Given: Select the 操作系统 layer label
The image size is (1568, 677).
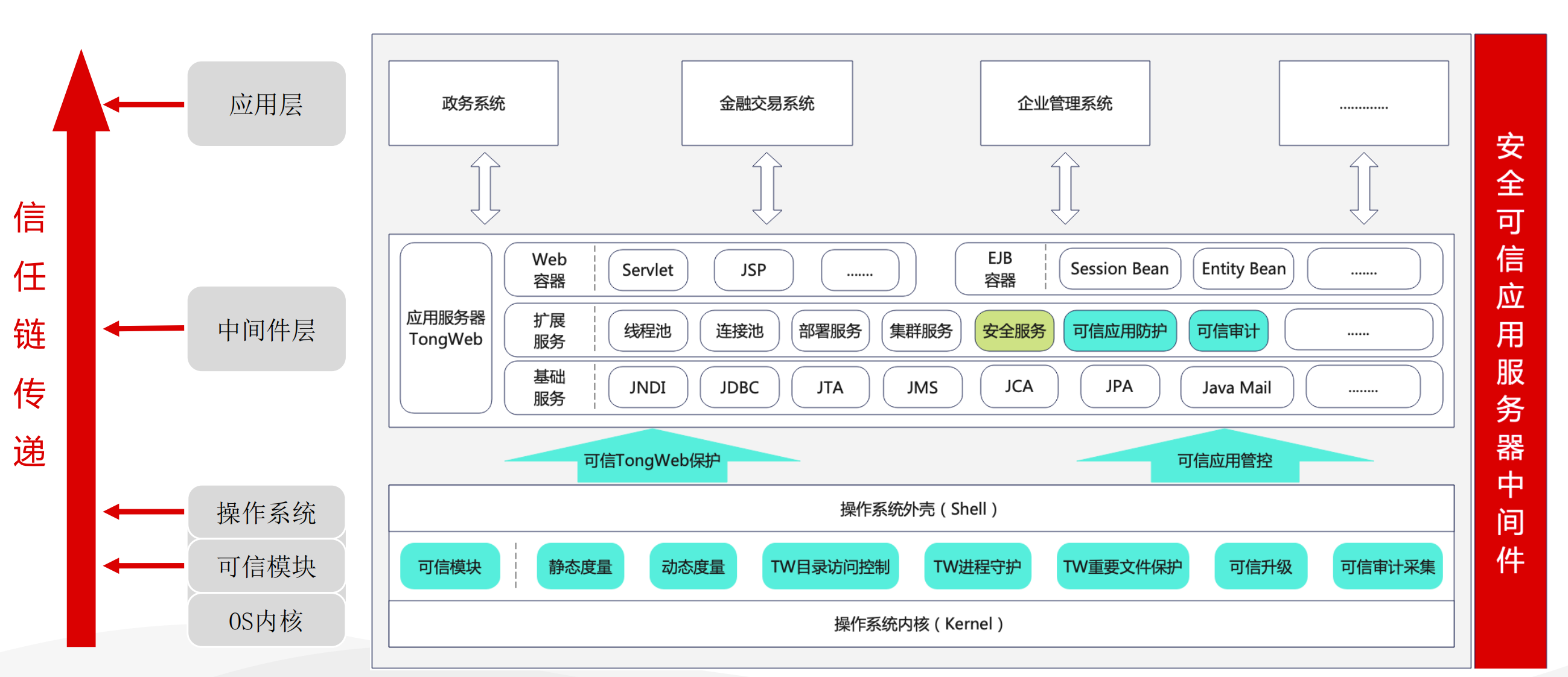Looking at the screenshot, I should click(267, 512).
